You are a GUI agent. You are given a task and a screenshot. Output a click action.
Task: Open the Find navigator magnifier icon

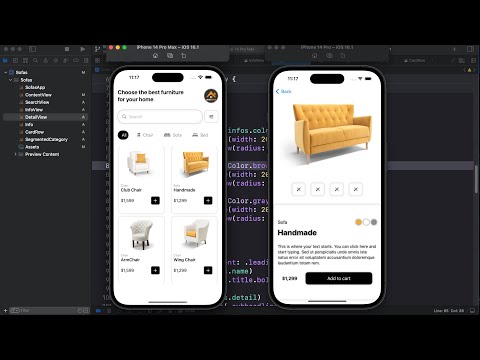click(35, 60)
